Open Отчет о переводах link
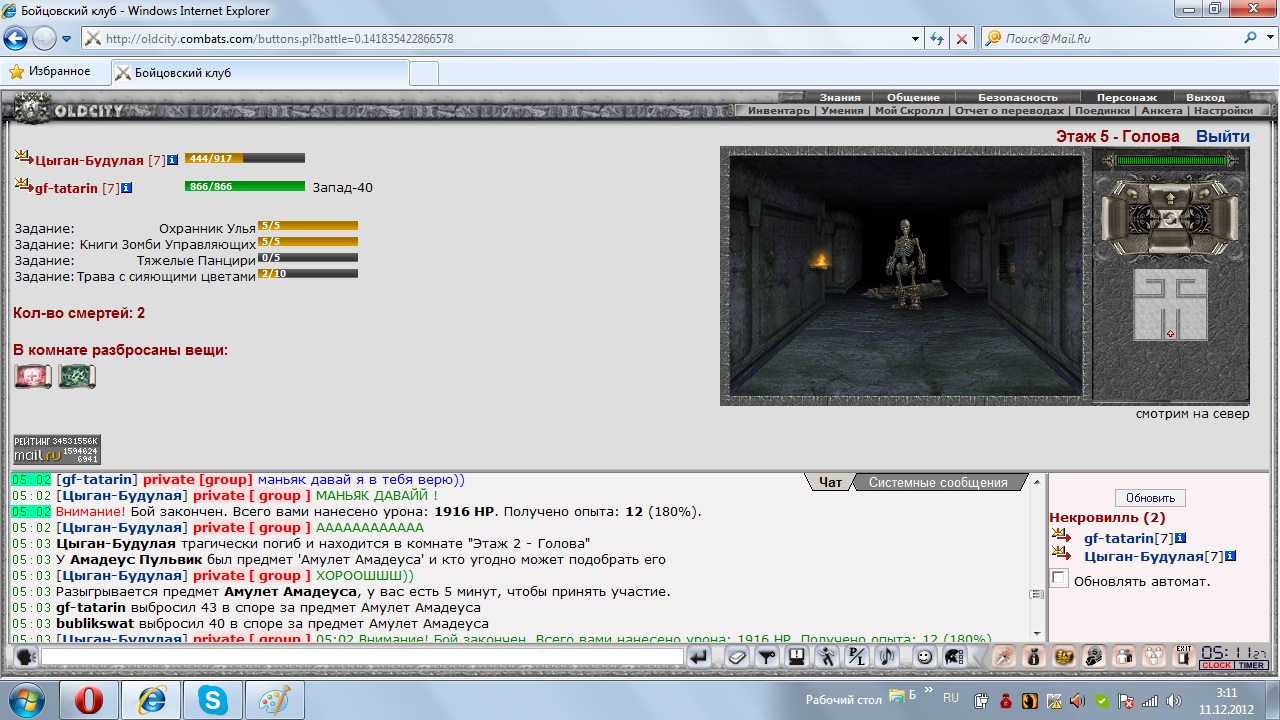The width and height of the screenshot is (1280, 720). click(x=1009, y=111)
